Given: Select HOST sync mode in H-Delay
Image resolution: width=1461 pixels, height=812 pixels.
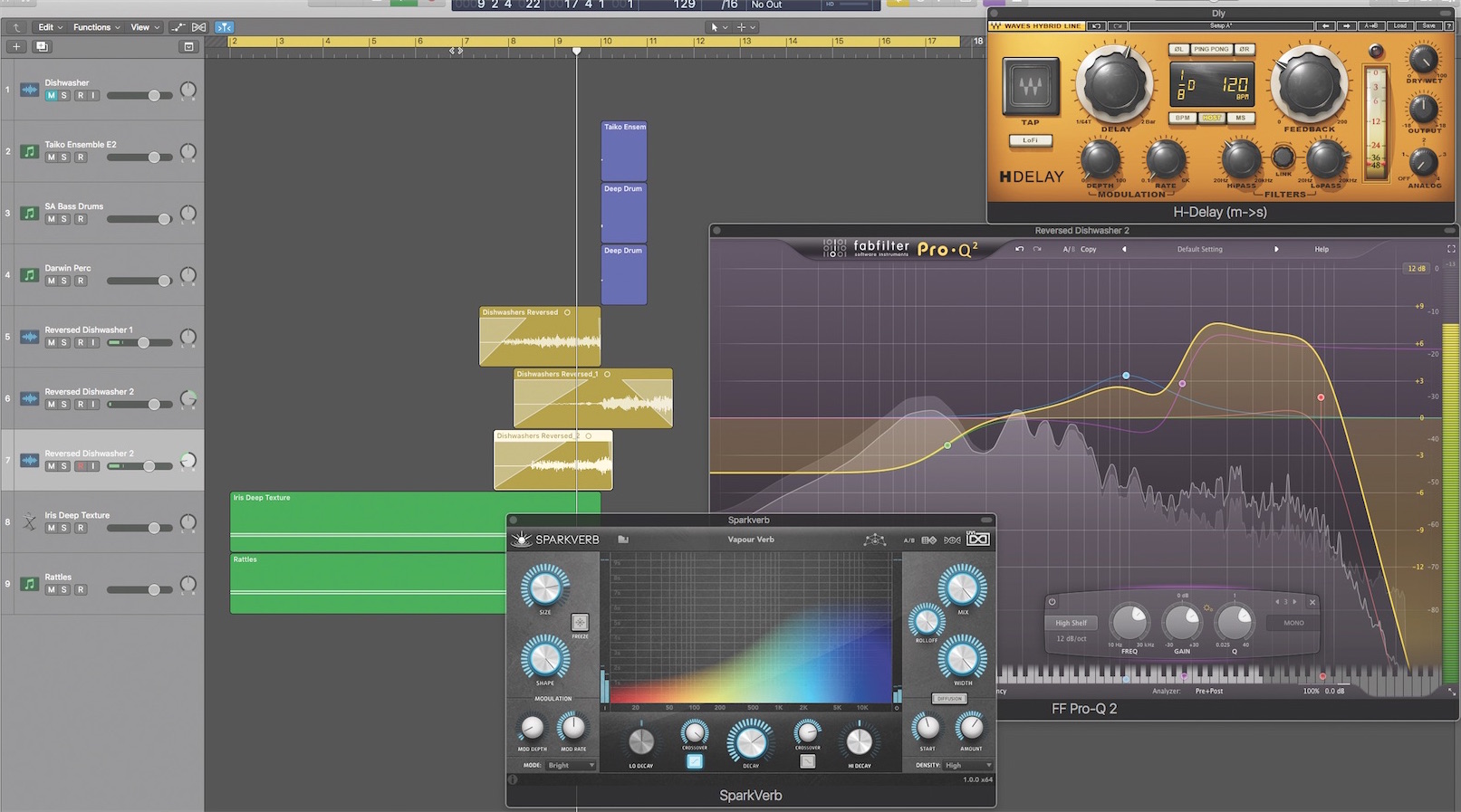Looking at the screenshot, I should (x=1212, y=118).
